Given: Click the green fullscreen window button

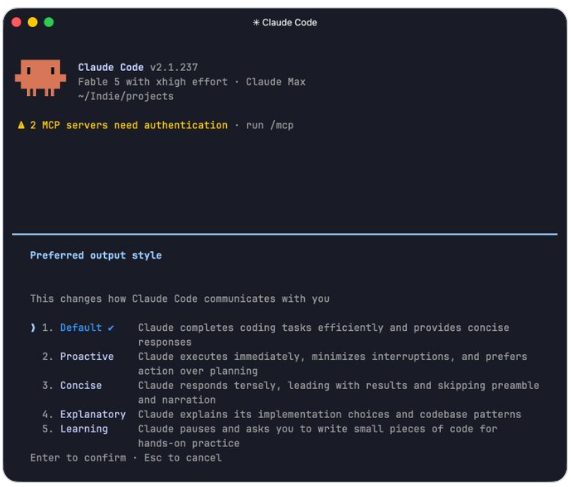Looking at the screenshot, I should pos(49,22).
